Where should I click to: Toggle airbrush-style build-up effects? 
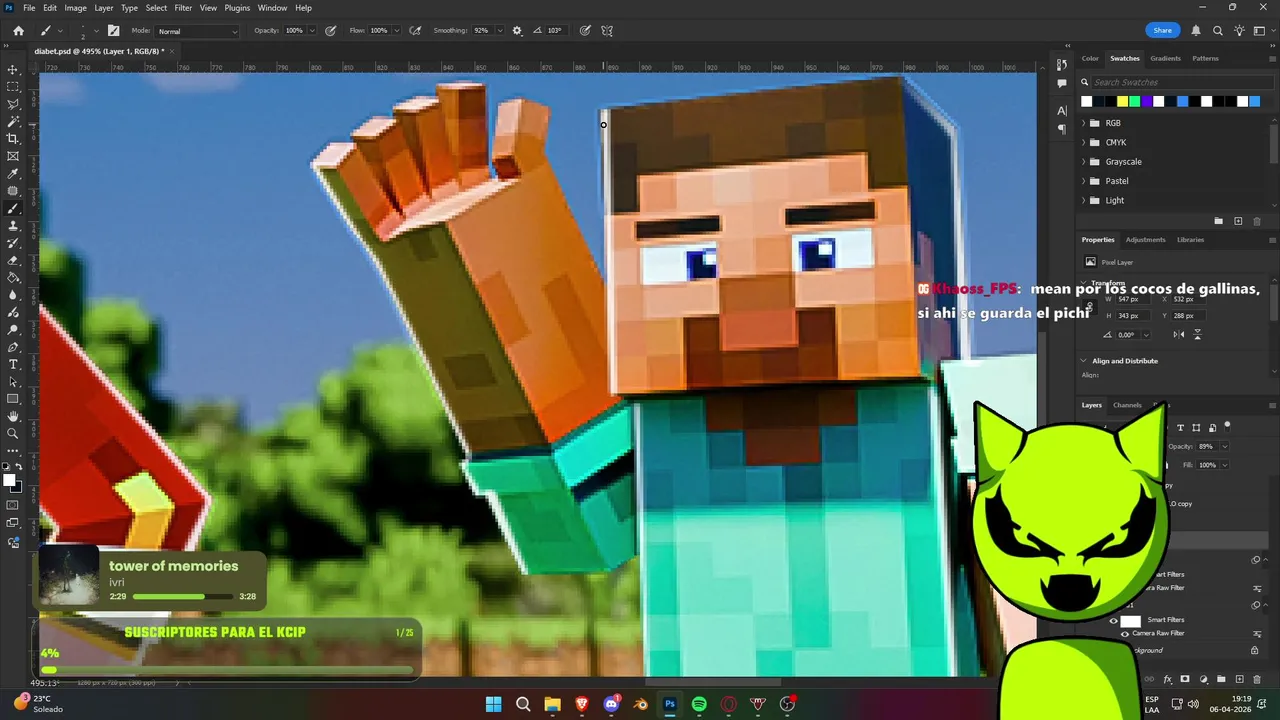415,31
